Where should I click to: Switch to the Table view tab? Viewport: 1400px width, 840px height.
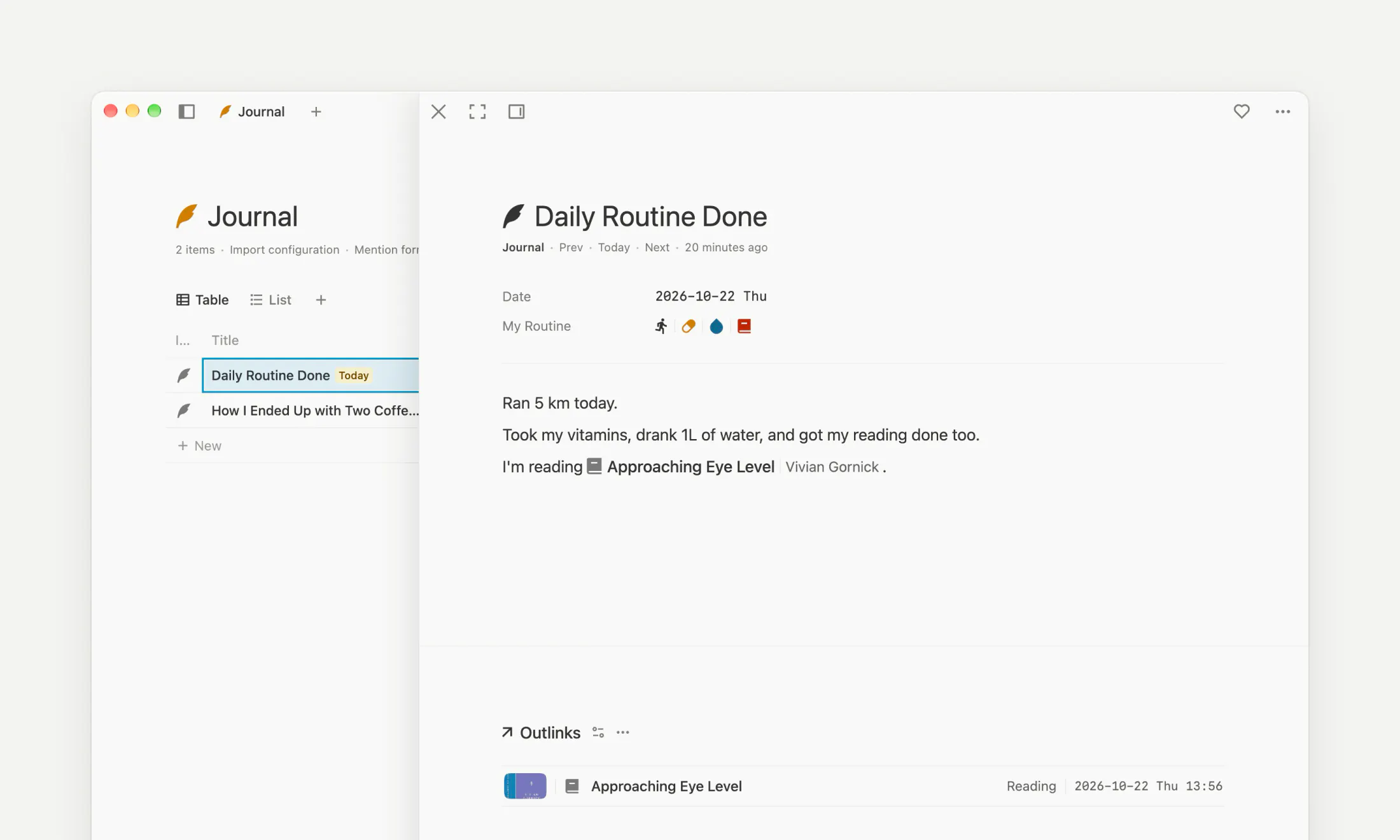click(x=202, y=300)
